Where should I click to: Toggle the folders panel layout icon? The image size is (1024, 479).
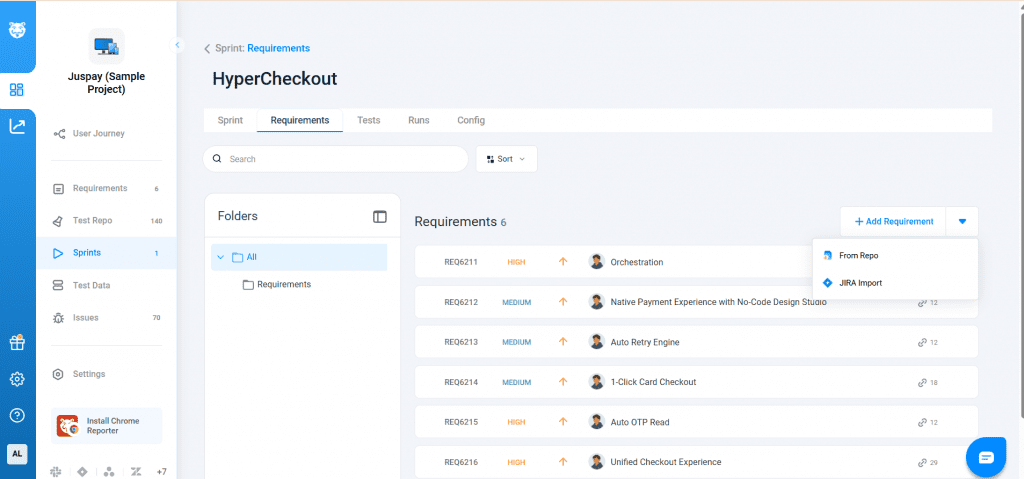point(379,216)
